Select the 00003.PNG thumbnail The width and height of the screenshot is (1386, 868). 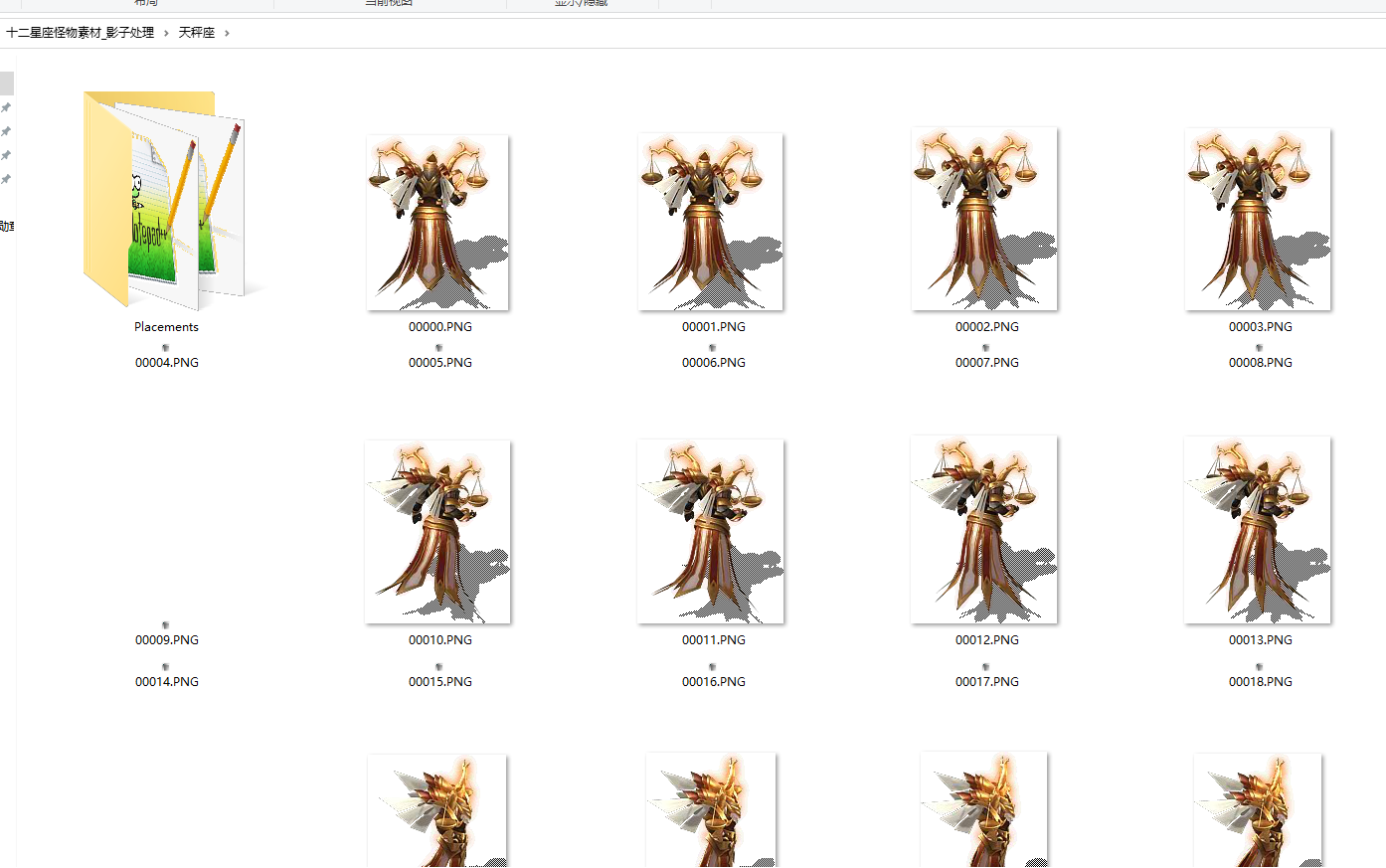1258,220
